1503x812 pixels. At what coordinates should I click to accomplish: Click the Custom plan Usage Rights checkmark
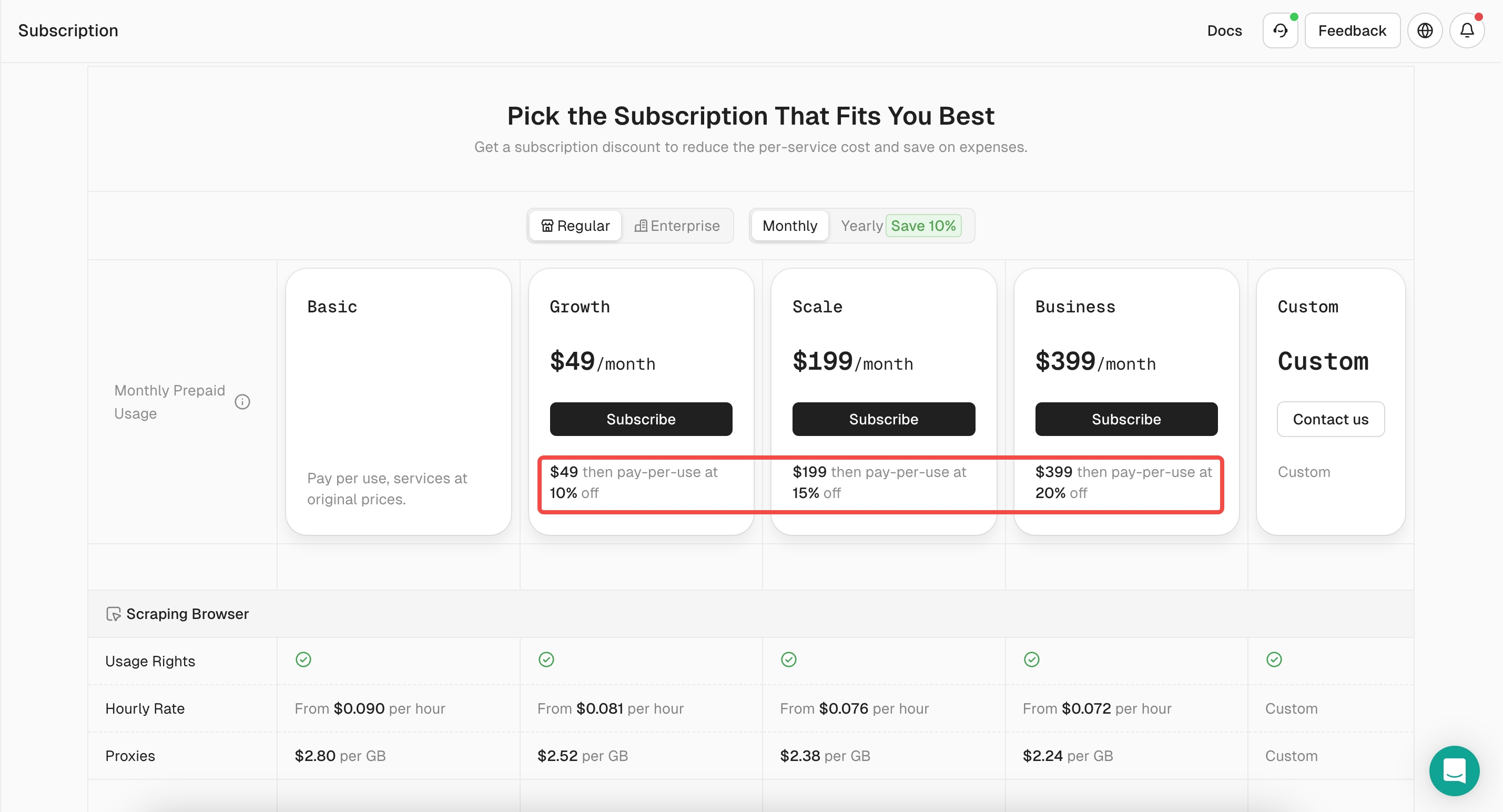point(1274,659)
